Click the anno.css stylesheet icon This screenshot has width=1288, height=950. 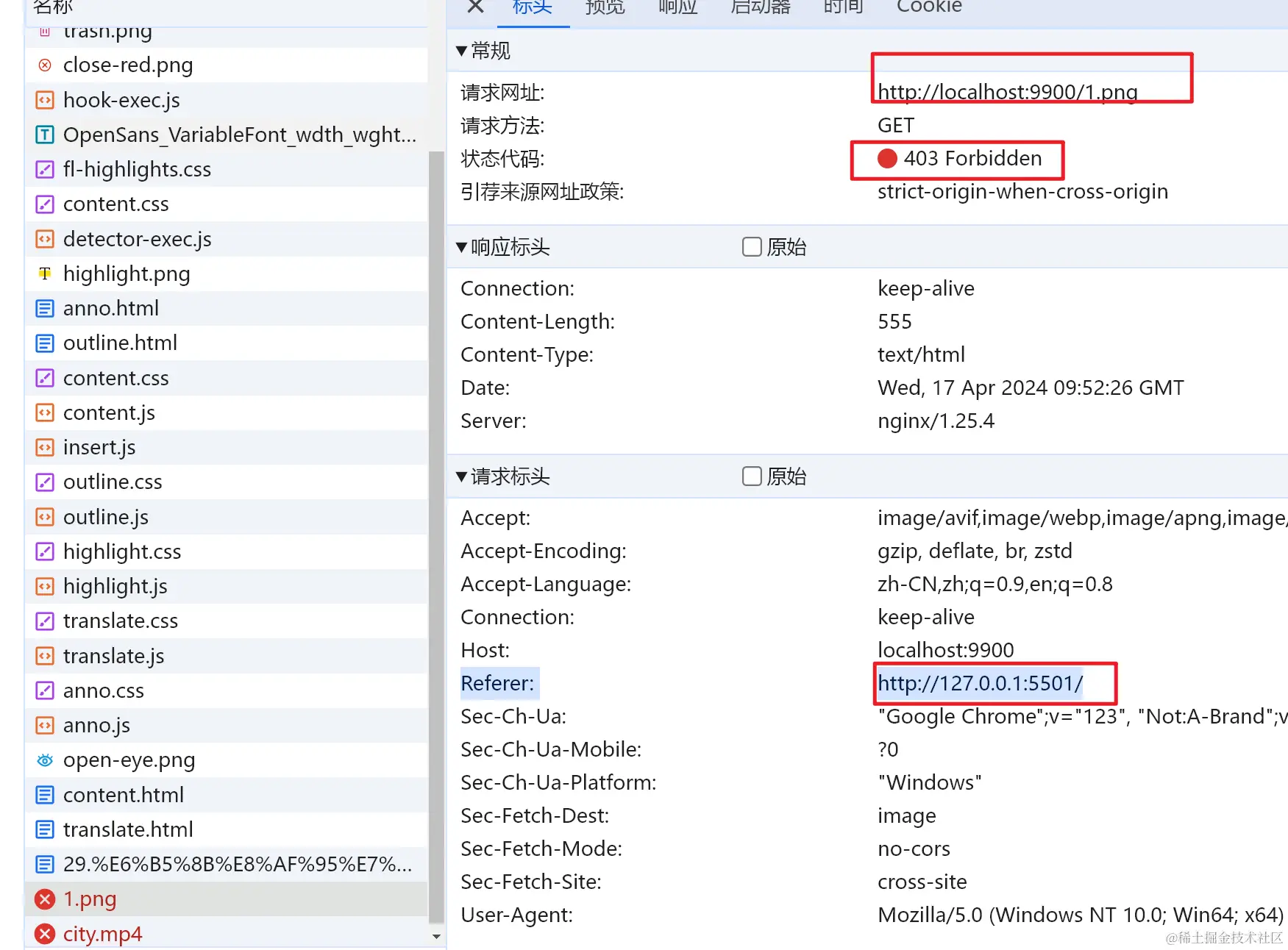pos(45,690)
